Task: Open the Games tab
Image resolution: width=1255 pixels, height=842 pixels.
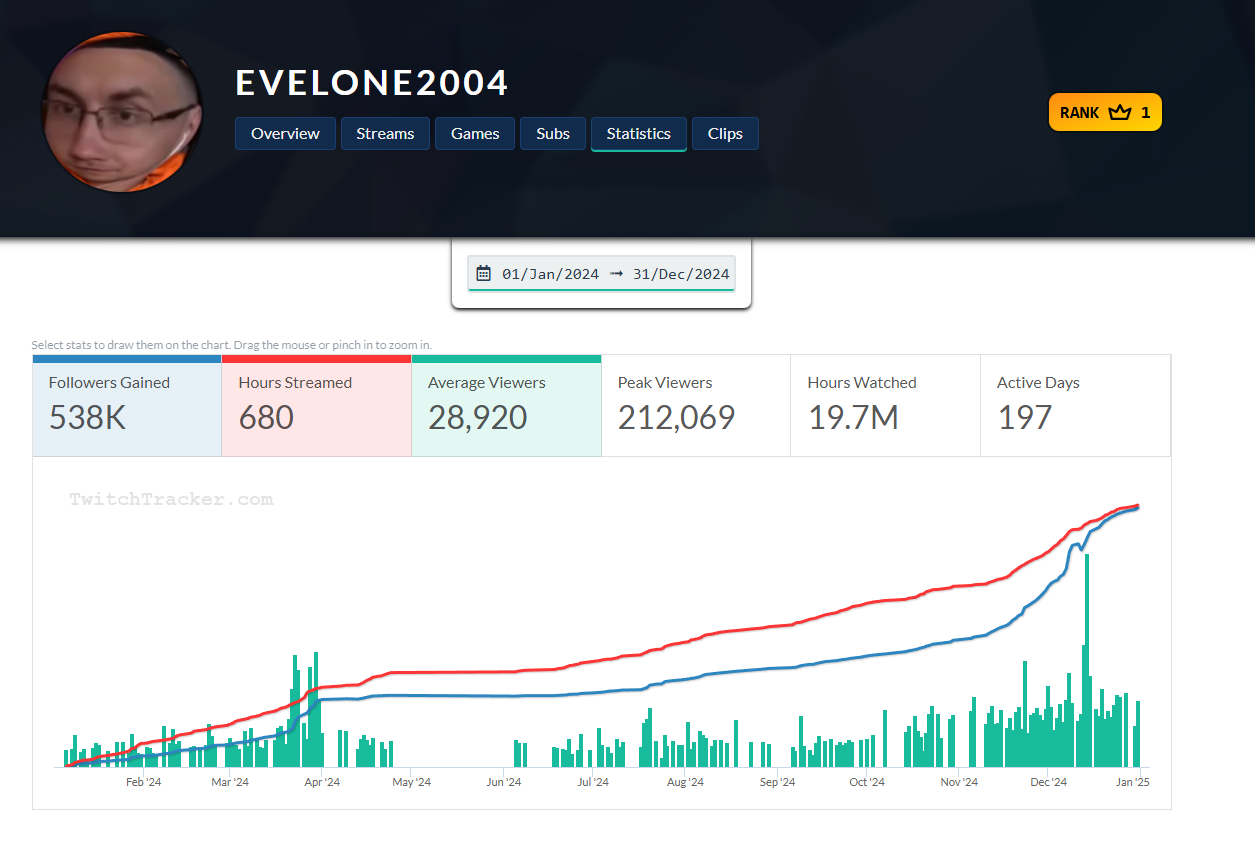Action: 475,134
